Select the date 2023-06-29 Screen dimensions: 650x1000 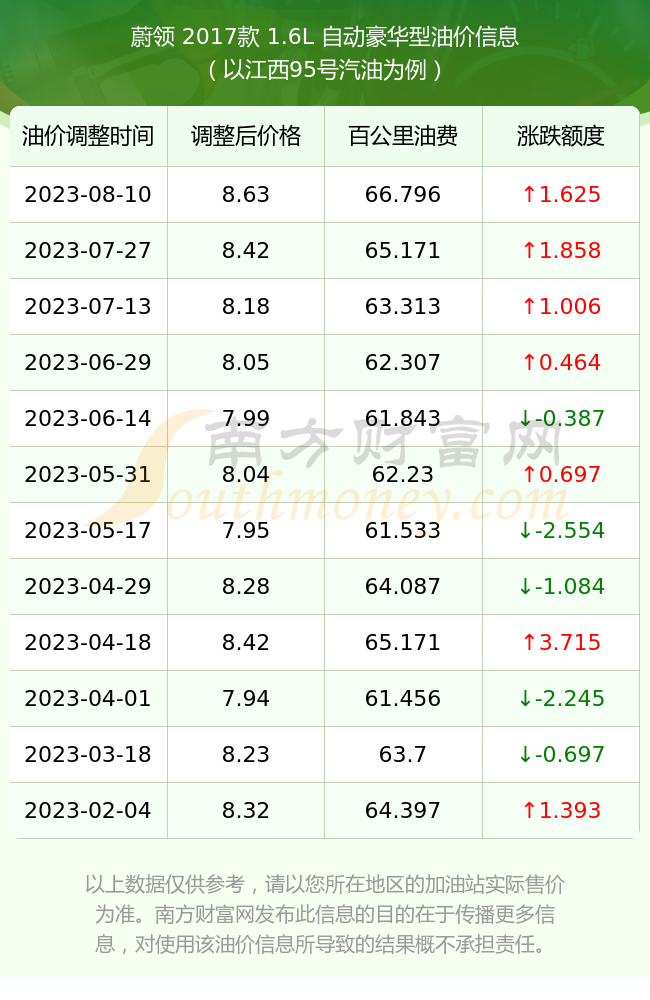(88, 363)
